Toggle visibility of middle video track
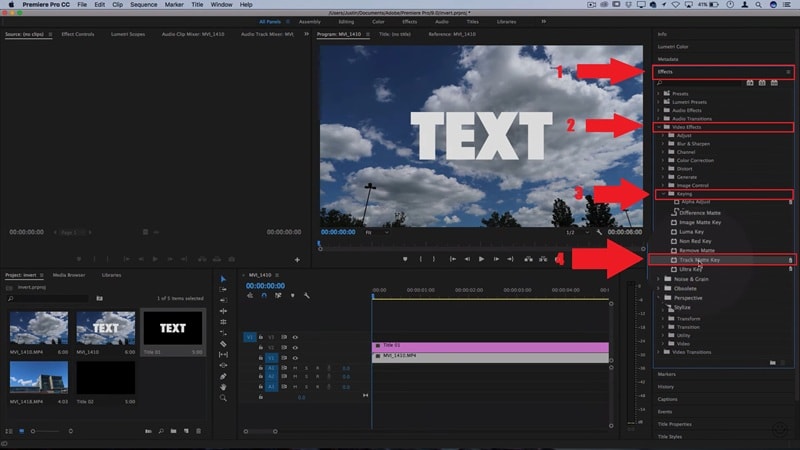 pos(295,347)
